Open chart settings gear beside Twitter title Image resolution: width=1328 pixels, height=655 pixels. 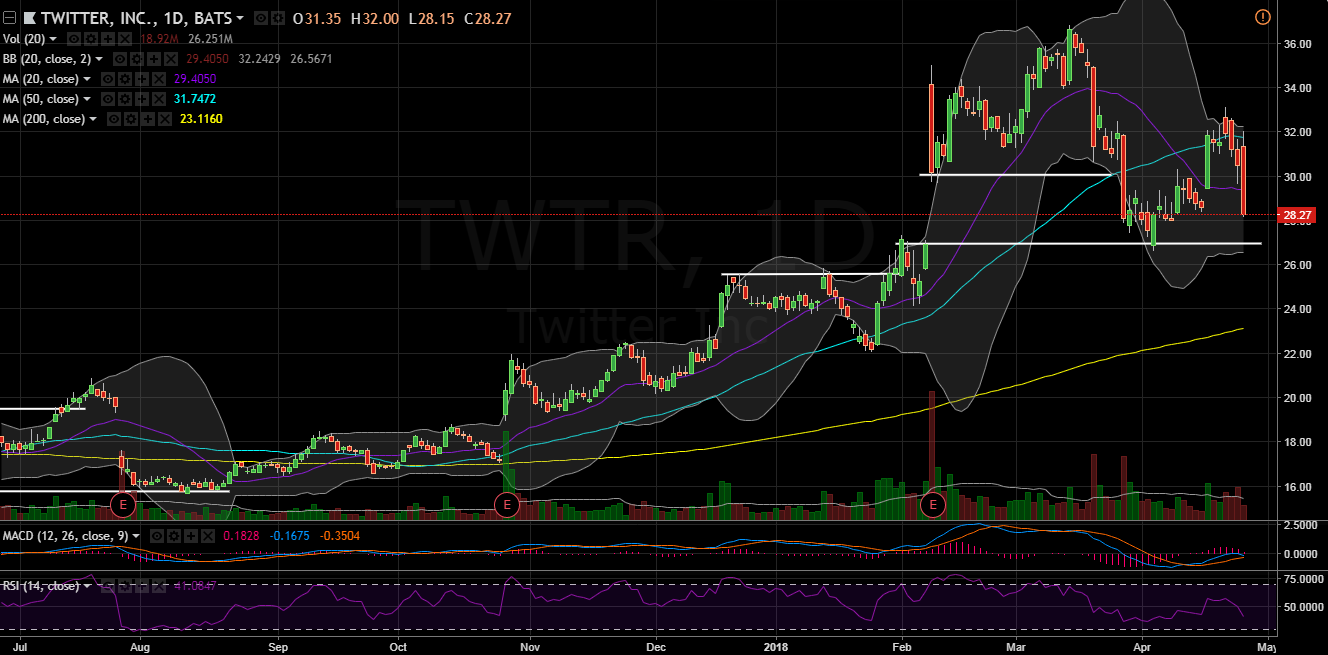(x=276, y=18)
